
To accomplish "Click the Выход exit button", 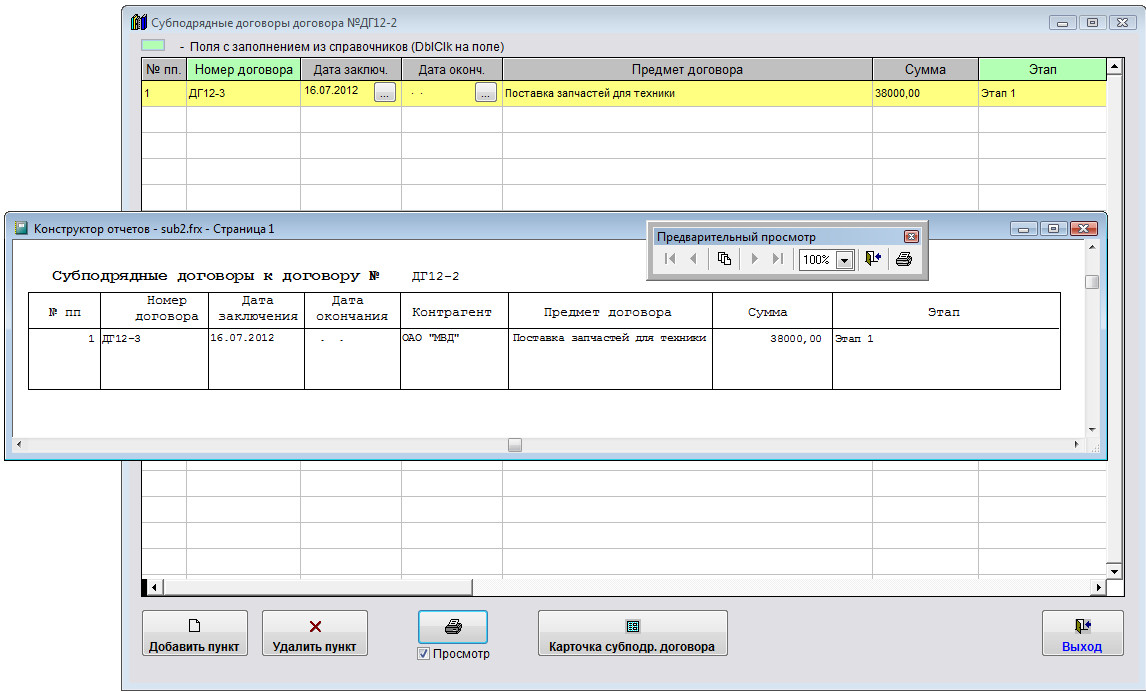I will (x=1081, y=634).
